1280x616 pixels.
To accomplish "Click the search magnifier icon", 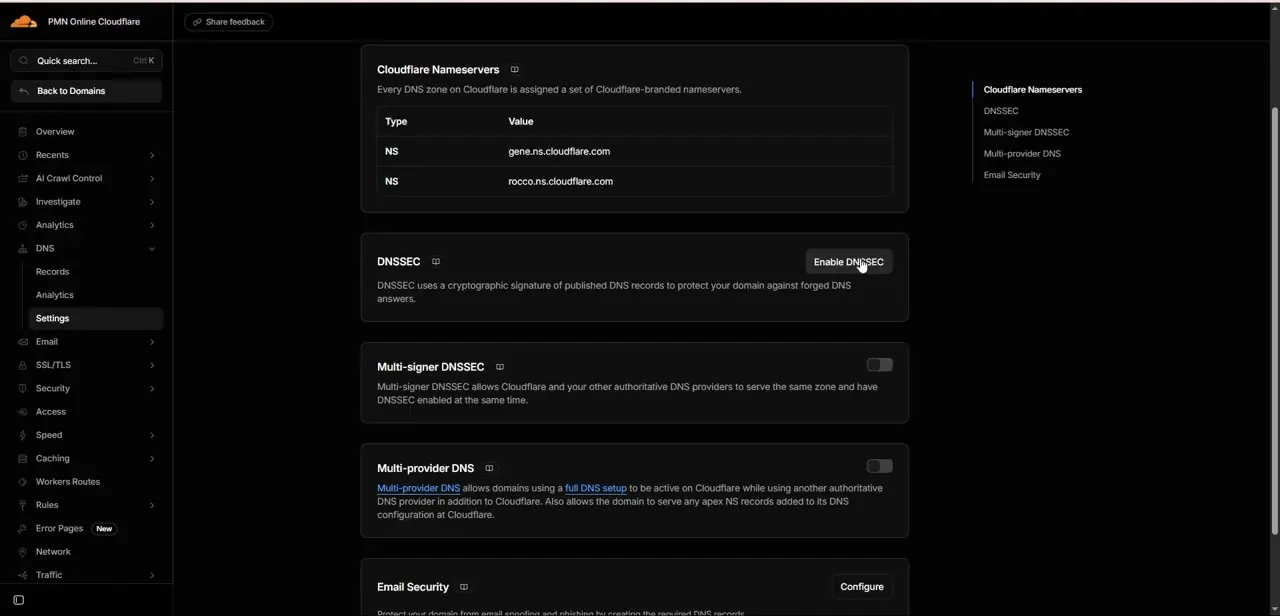I will pos(24,61).
